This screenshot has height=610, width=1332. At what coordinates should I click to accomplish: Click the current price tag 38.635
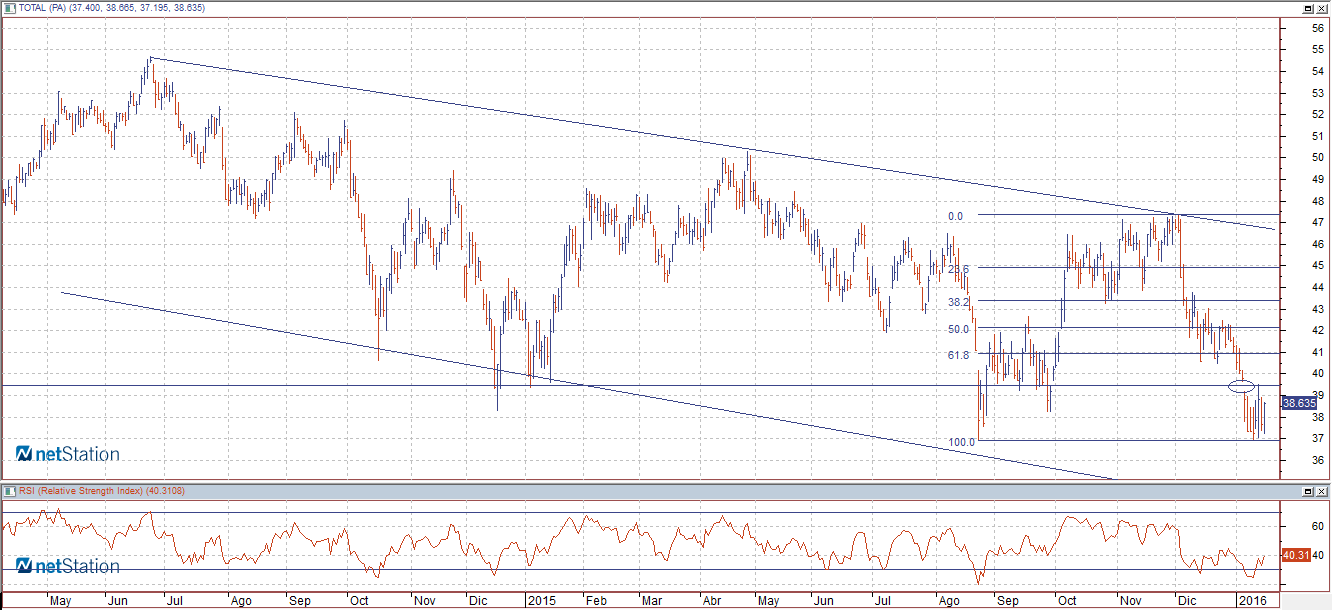point(1298,403)
